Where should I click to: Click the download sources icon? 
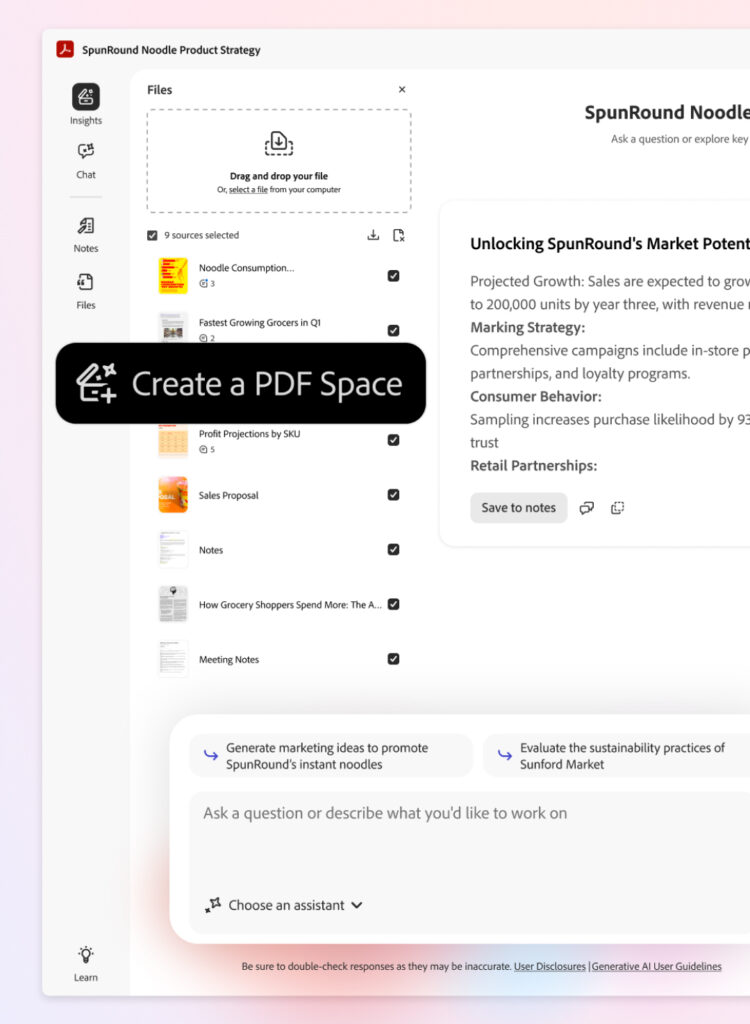[x=373, y=236]
